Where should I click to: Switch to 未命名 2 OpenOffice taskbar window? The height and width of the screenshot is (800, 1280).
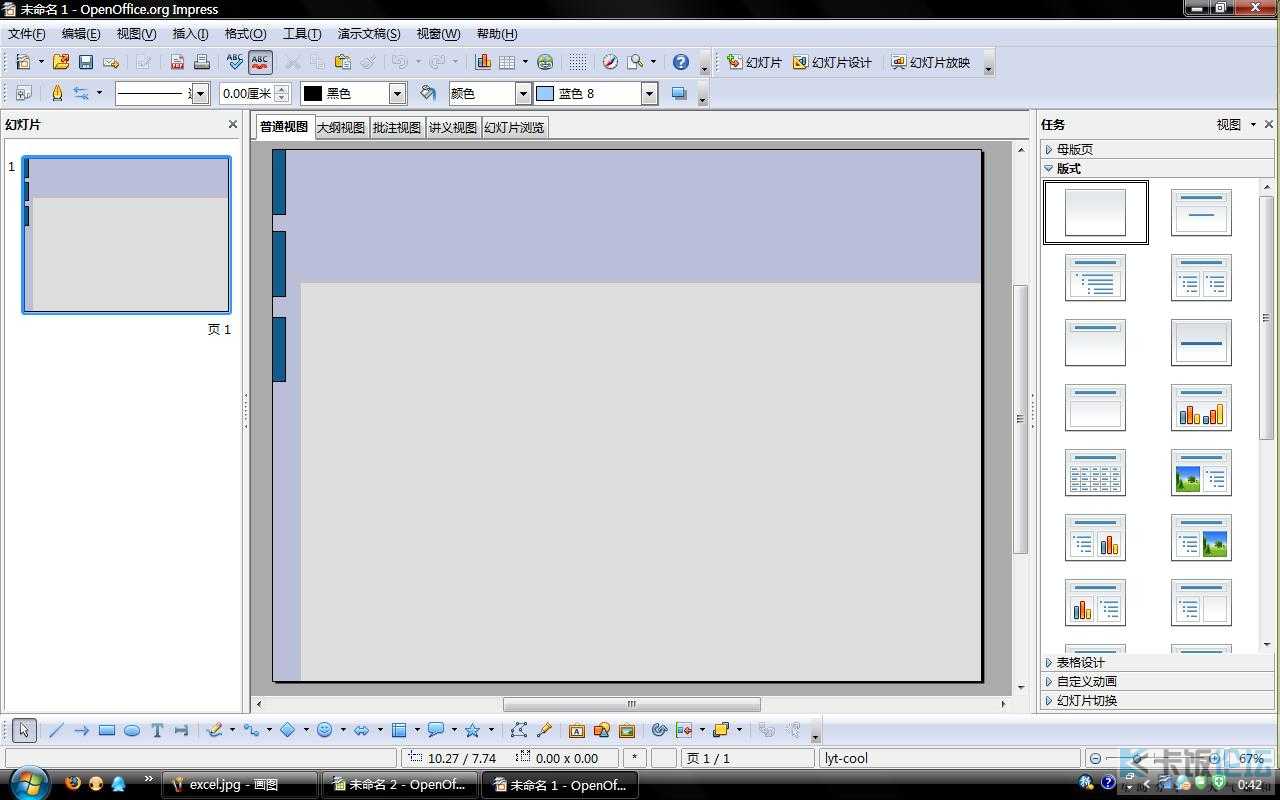coord(400,785)
